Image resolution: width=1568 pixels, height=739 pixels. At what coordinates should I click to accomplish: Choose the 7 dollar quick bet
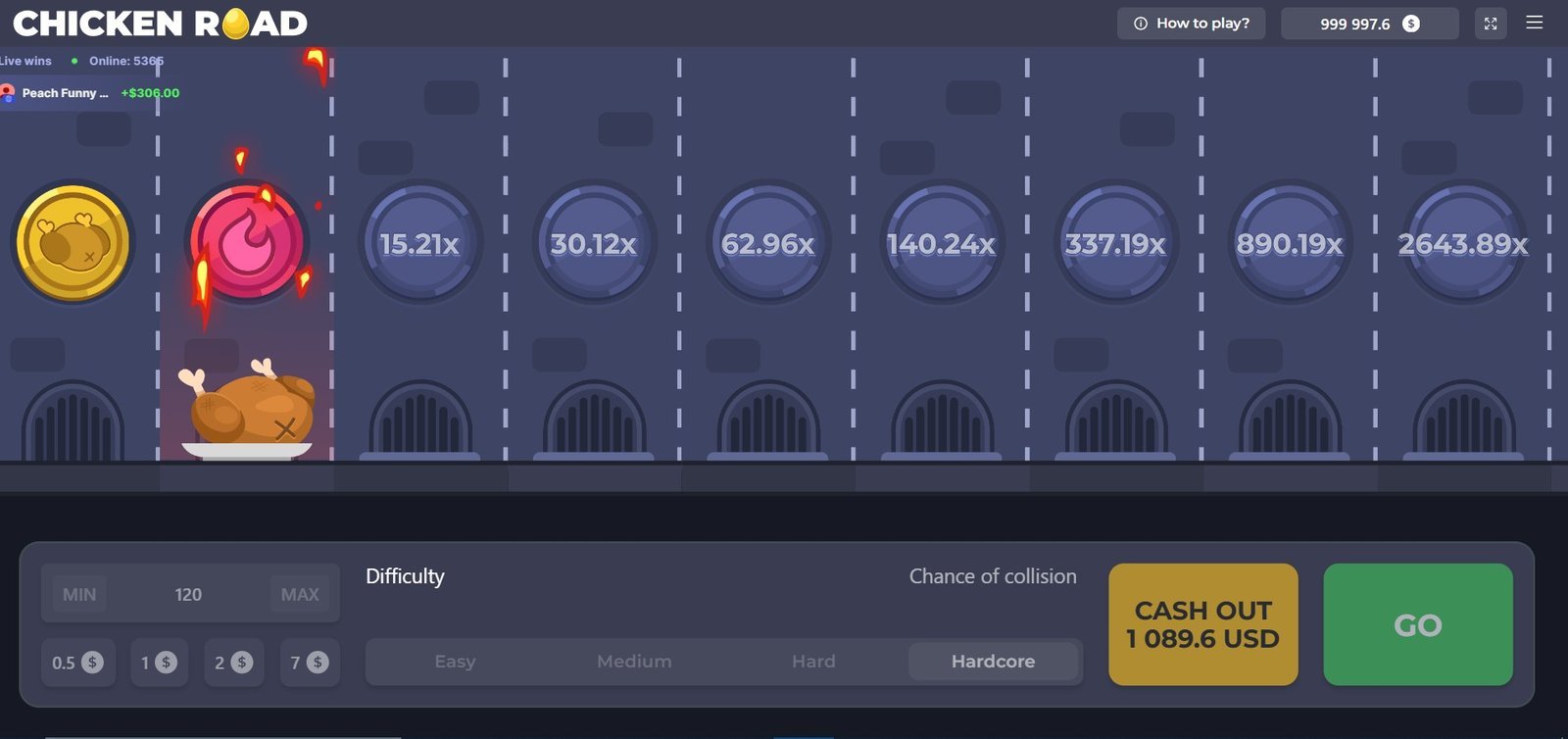click(x=309, y=663)
